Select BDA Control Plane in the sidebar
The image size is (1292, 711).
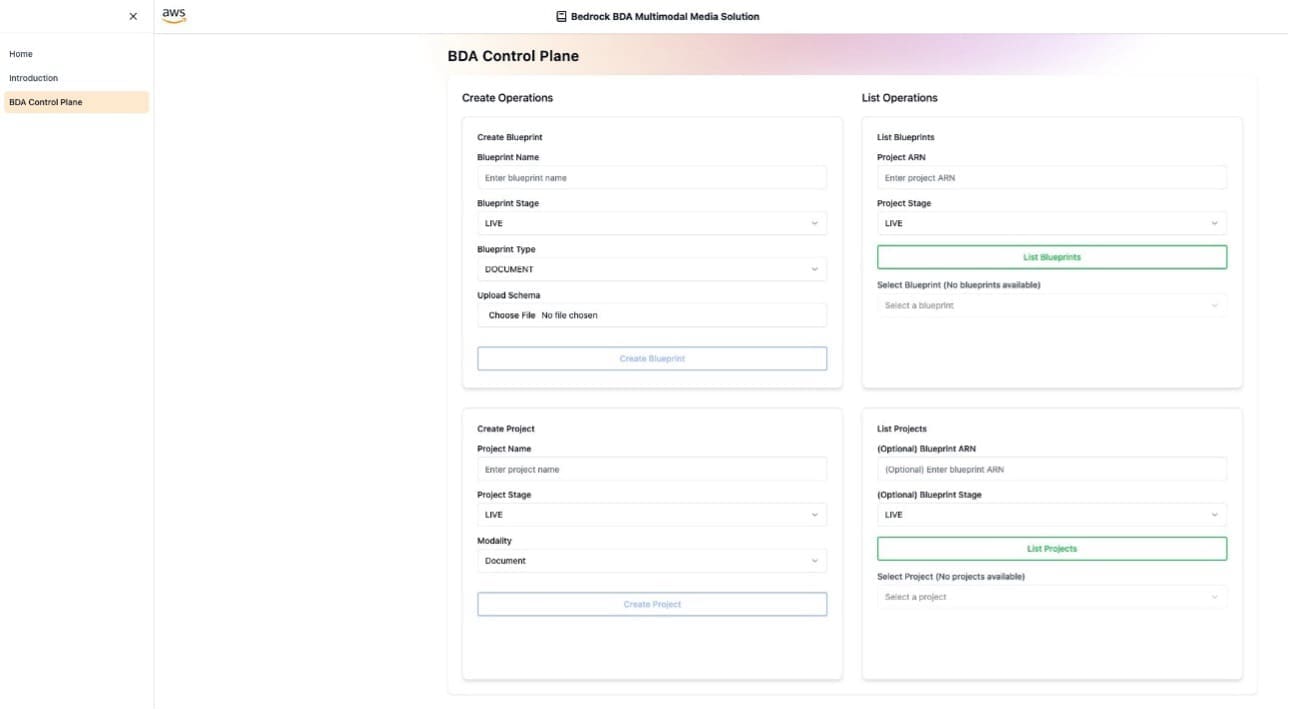tap(47, 100)
